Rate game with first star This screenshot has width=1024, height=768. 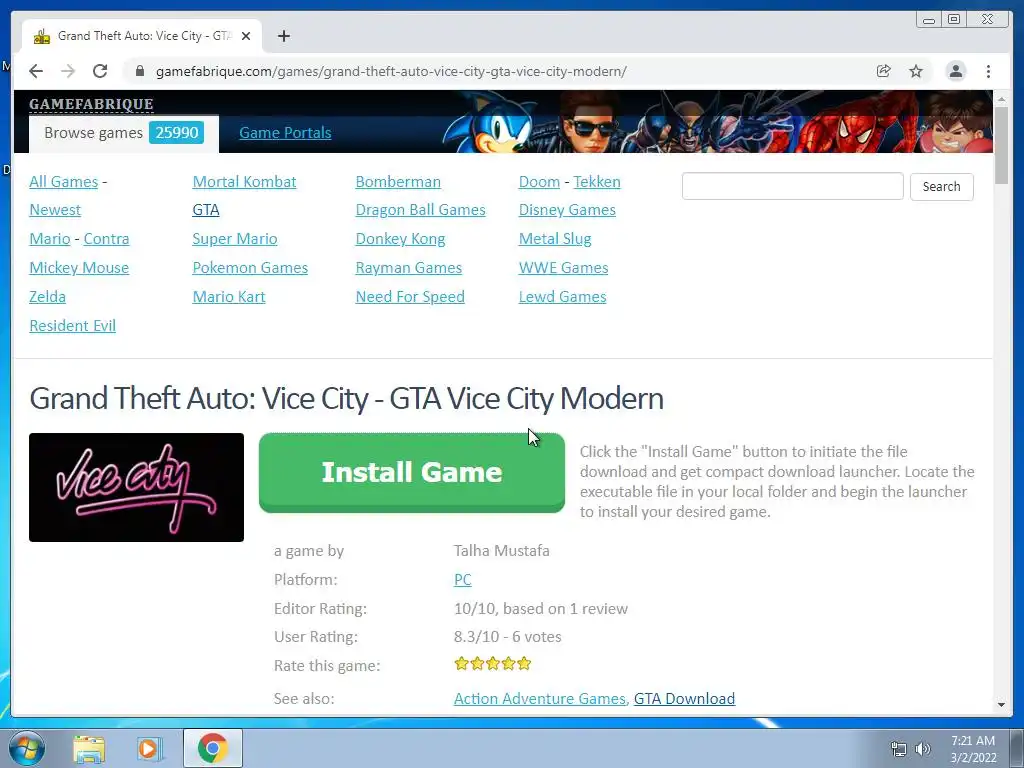pos(462,664)
